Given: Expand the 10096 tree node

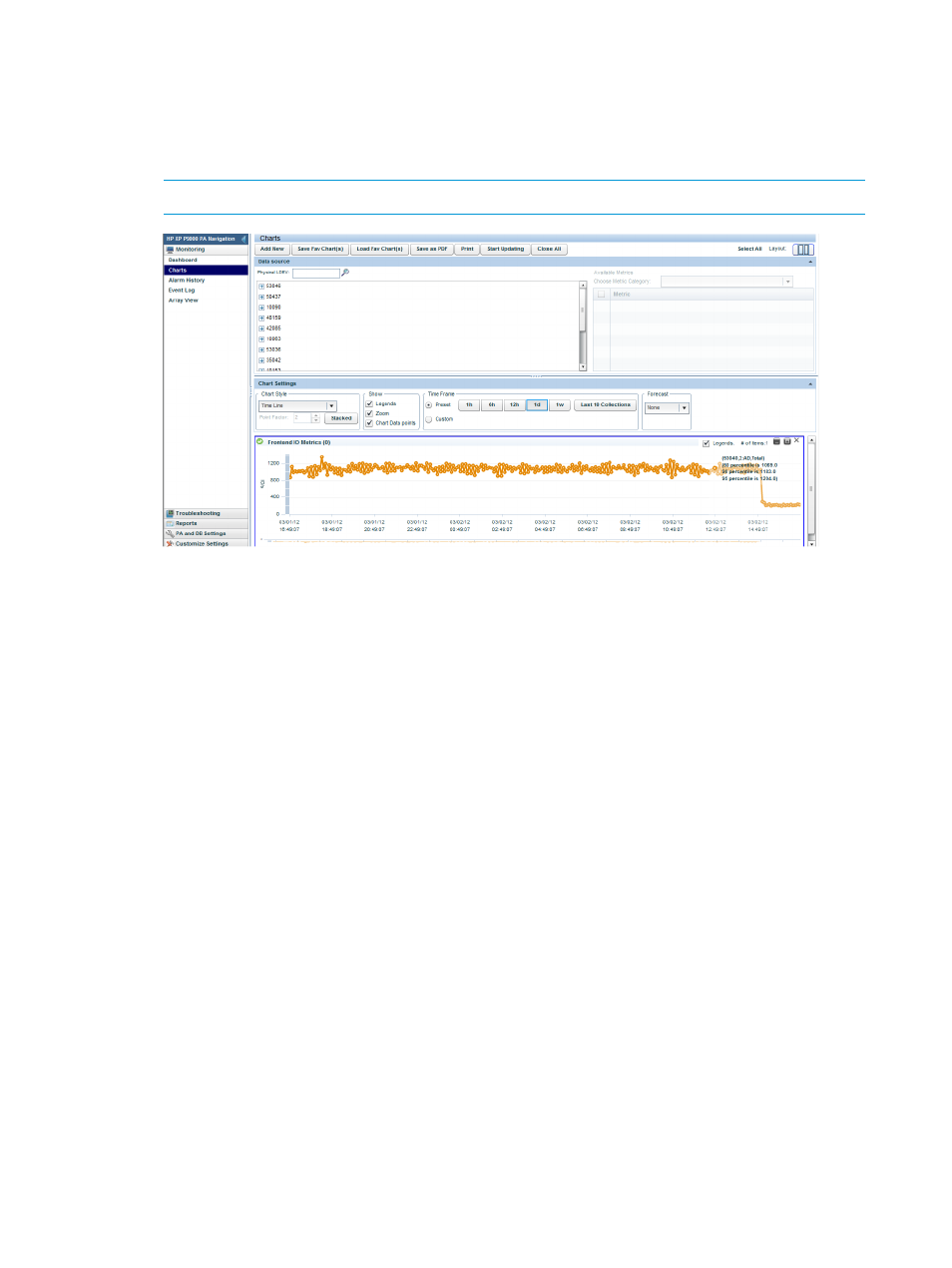Looking at the screenshot, I should 261,308.
